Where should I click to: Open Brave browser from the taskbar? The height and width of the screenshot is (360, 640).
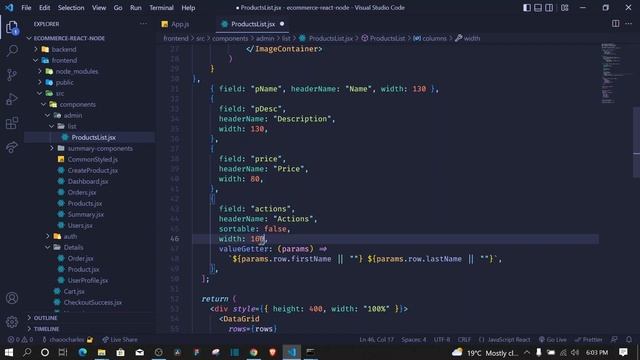pyautogui.click(x=272, y=352)
